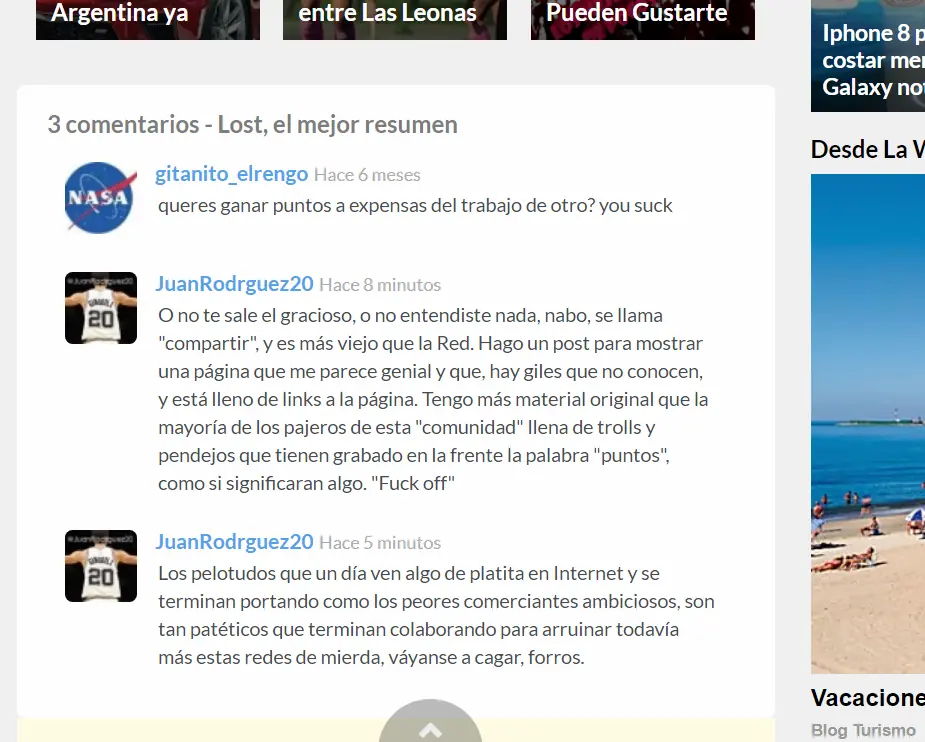Viewport: 925px width, 742px height.
Task: Open gitanito_elrengo user profile link
Action: (x=231, y=174)
